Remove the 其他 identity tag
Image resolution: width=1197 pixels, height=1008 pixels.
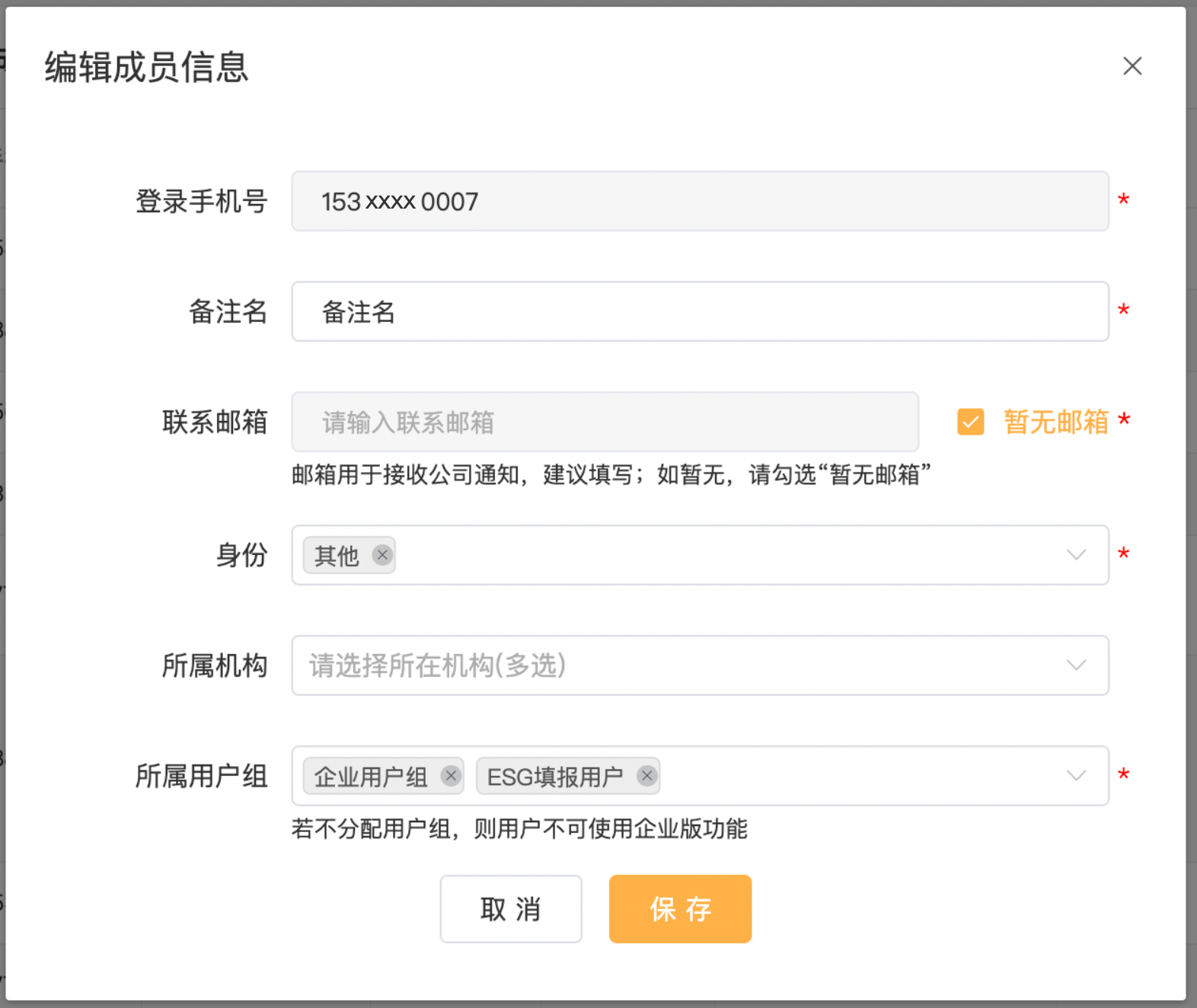(x=382, y=555)
